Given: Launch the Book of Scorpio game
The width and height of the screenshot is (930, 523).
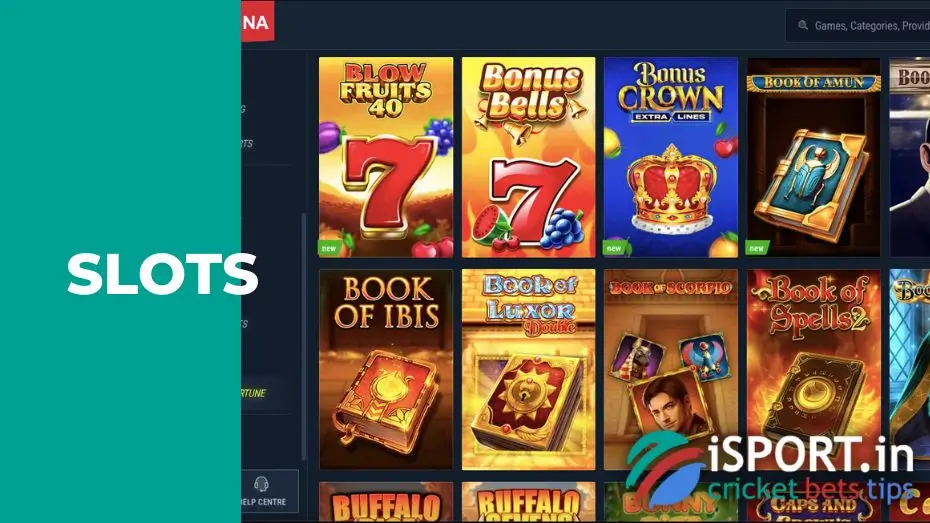Looking at the screenshot, I should click(671, 369).
